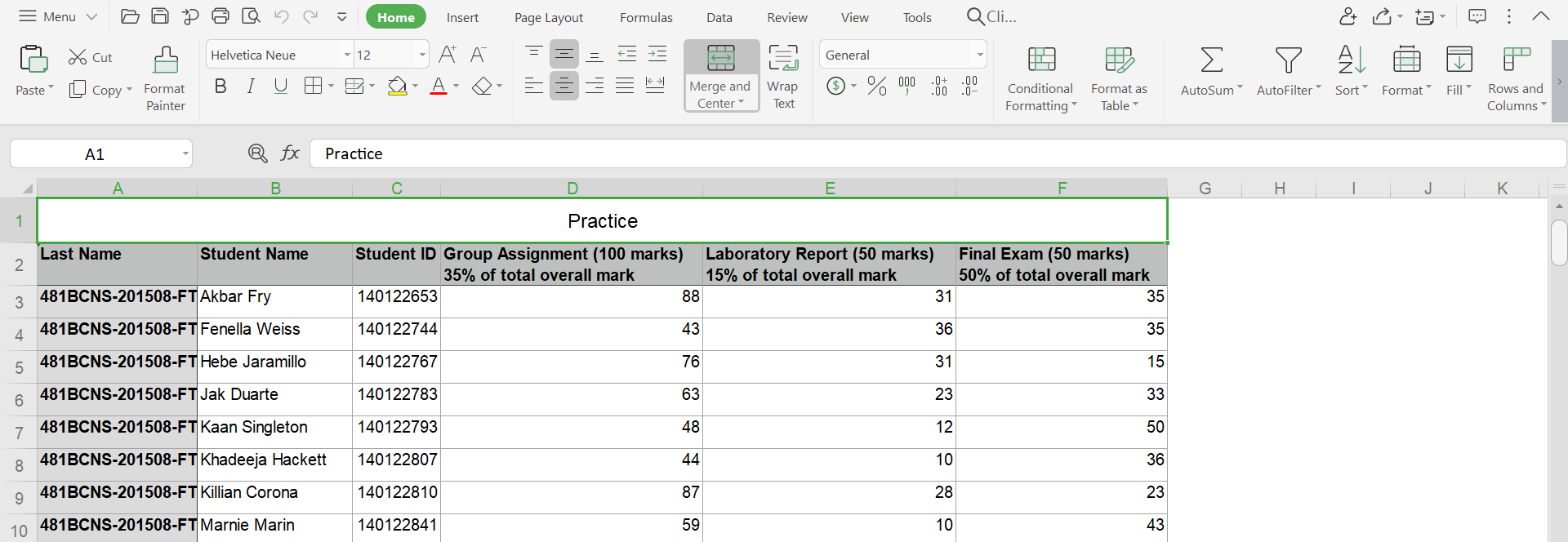Open the Menu dropdown arrow
This screenshot has width=1568, height=542.
coord(91,16)
